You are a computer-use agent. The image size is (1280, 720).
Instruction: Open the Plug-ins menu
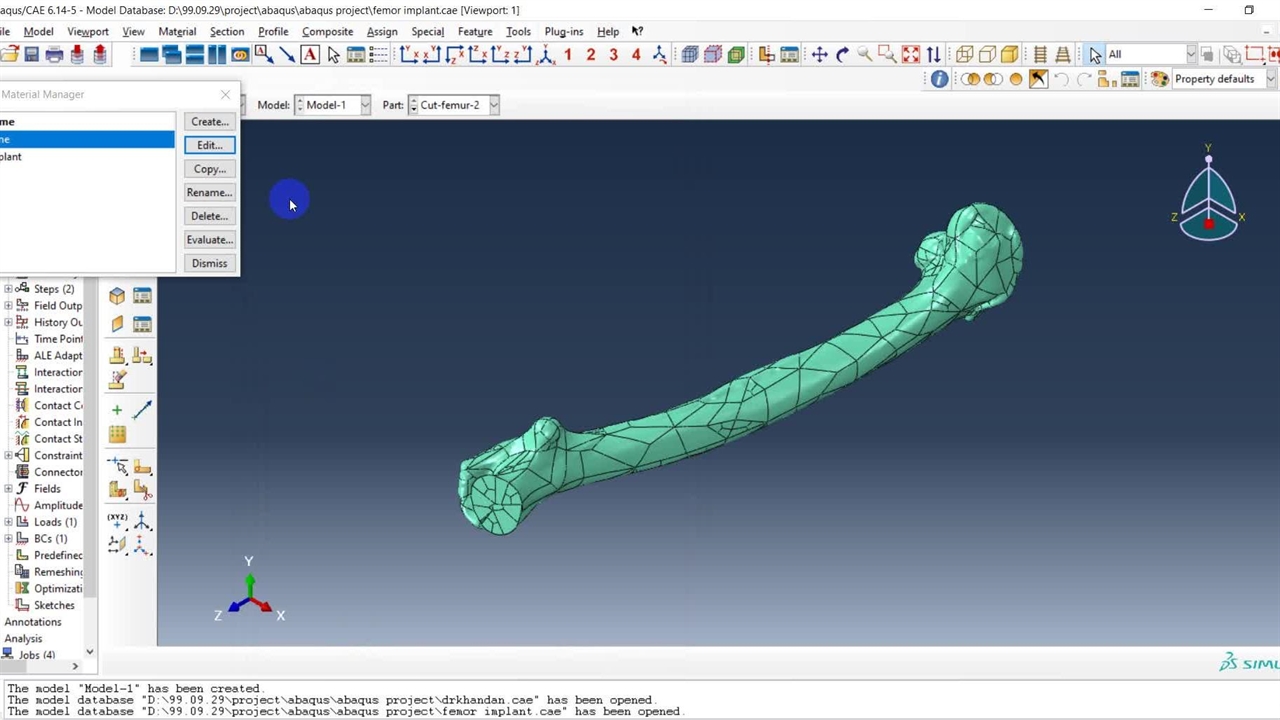click(563, 31)
